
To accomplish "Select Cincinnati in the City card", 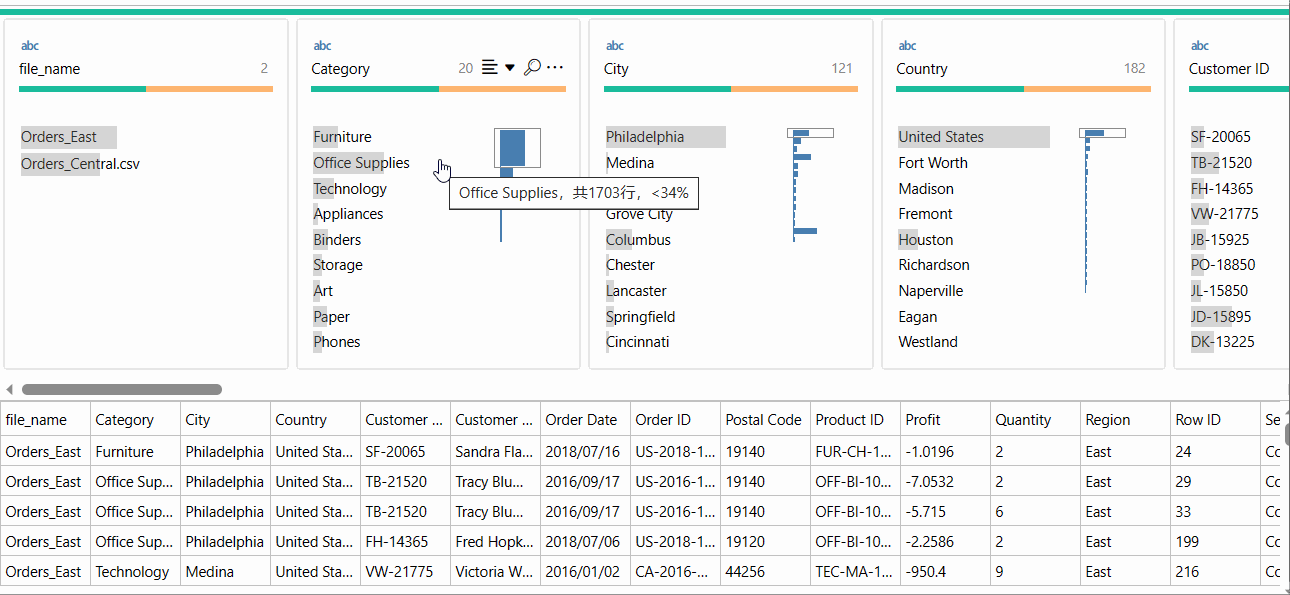I will pos(638,342).
